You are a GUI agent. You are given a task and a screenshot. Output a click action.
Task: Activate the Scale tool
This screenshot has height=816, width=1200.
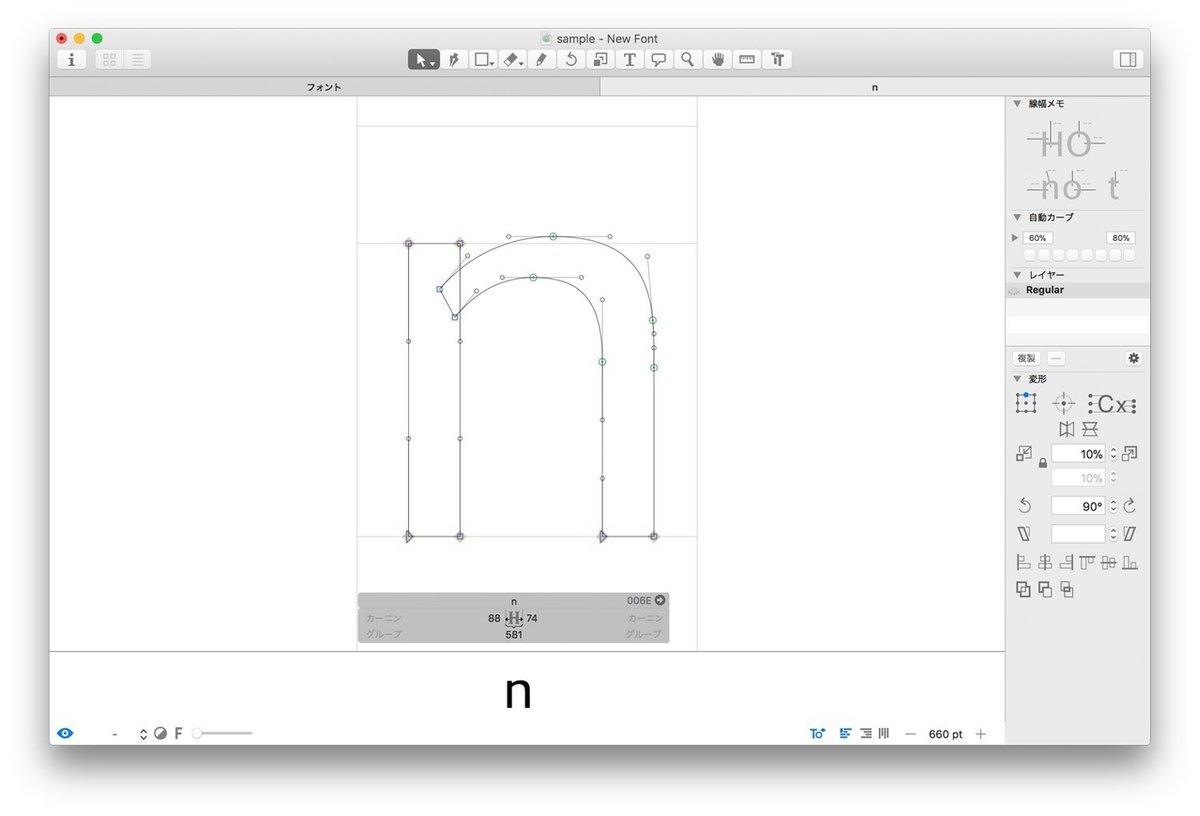pos(600,60)
